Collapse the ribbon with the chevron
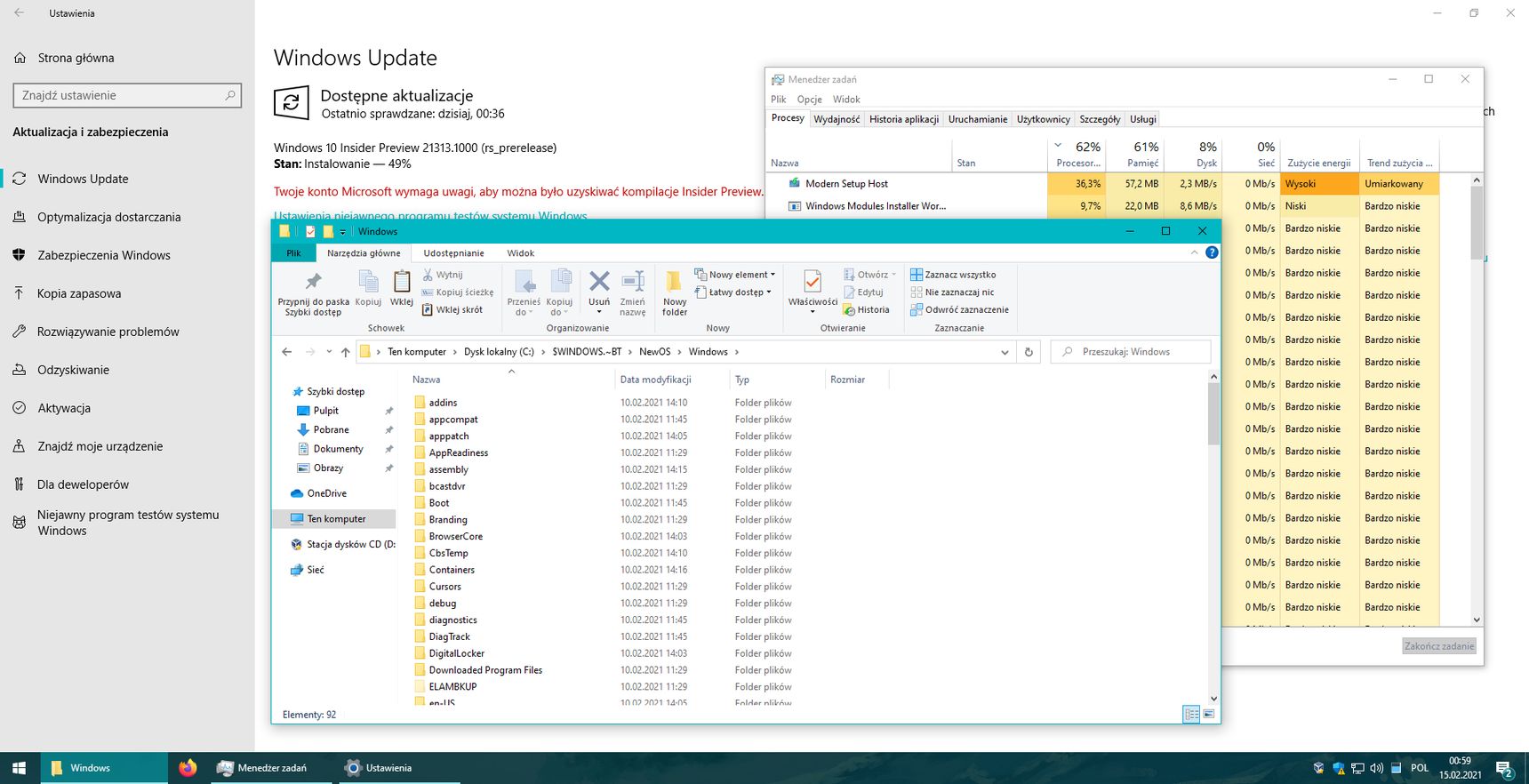The height and width of the screenshot is (784, 1529). click(x=1194, y=252)
